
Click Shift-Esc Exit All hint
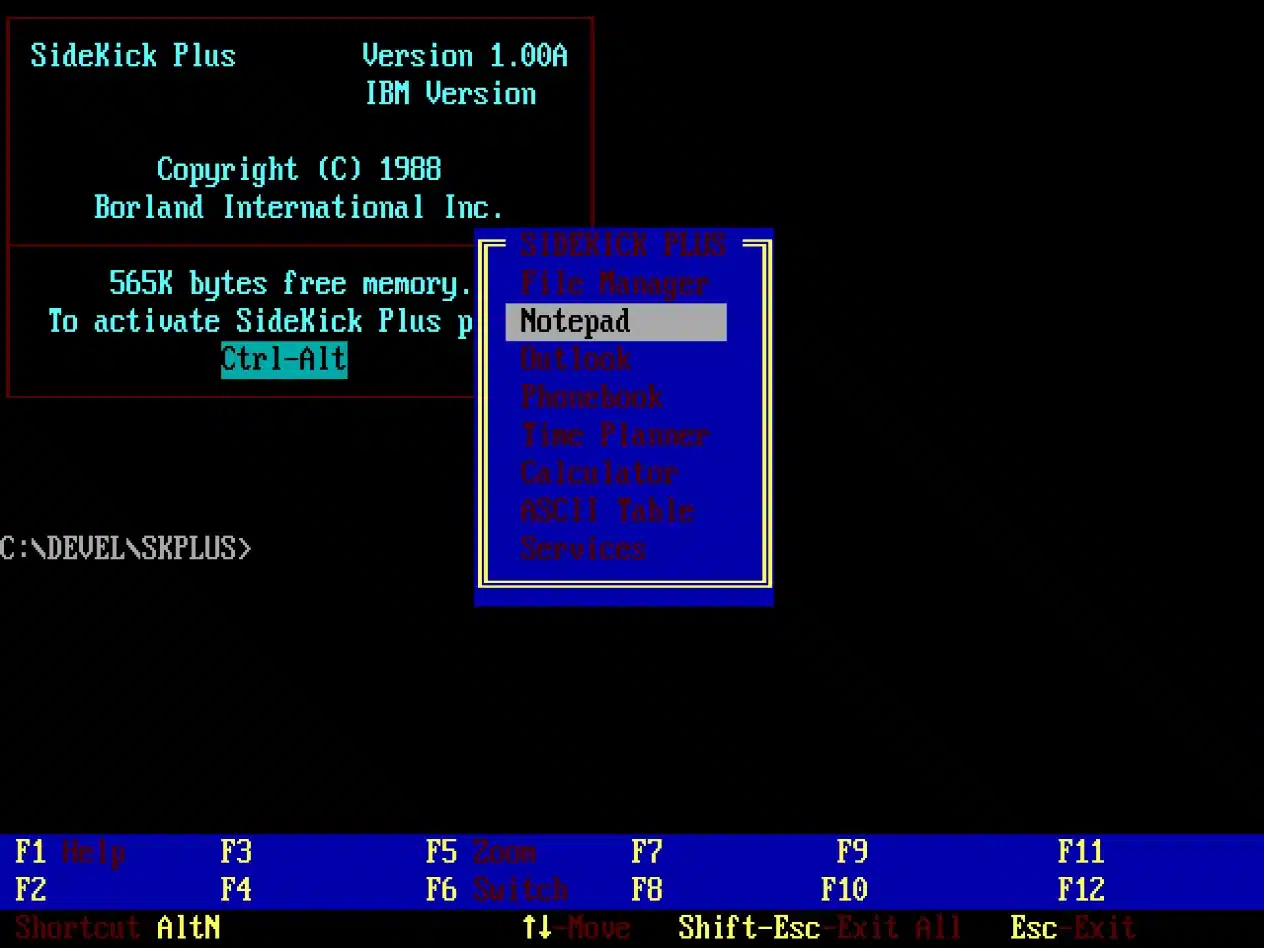pos(820,927)
